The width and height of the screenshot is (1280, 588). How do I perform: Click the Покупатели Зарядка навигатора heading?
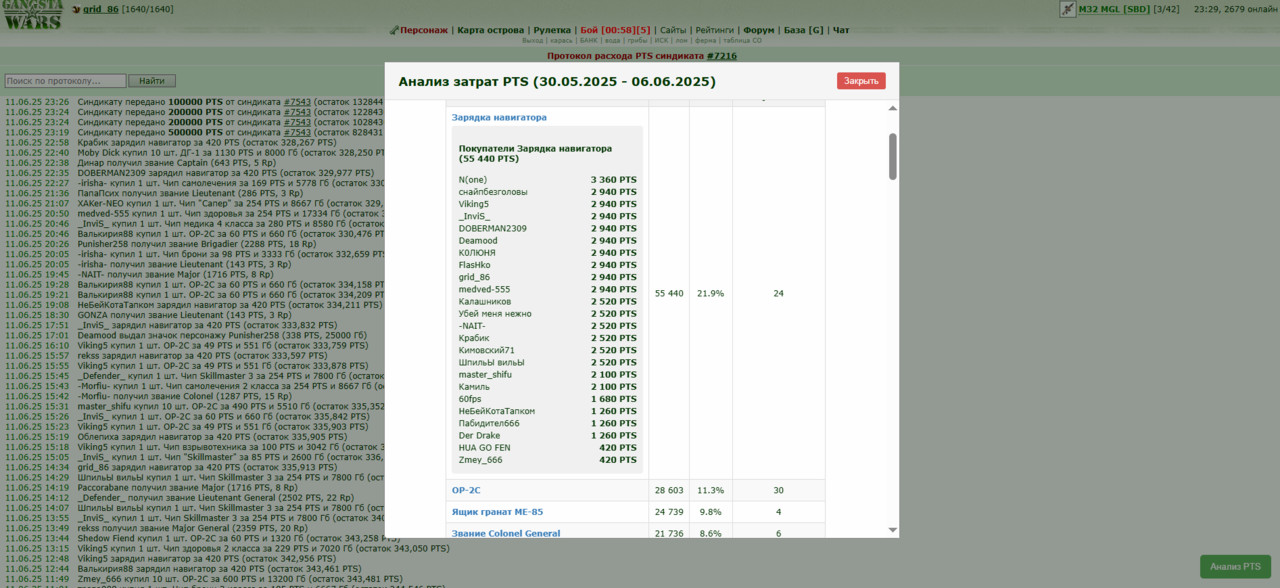pos(535,153)
